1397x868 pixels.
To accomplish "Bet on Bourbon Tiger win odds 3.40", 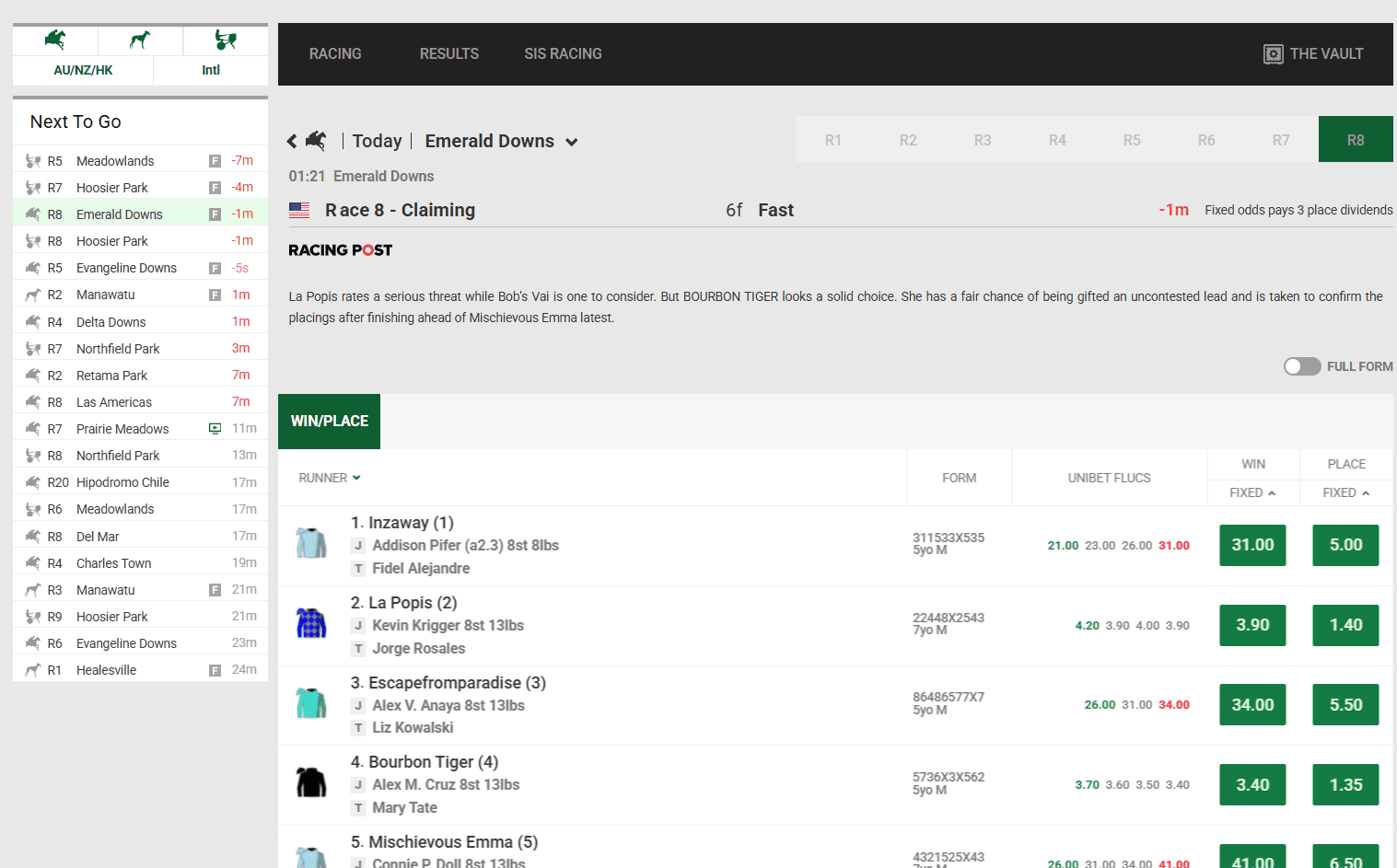I will tap(1252, 785).
